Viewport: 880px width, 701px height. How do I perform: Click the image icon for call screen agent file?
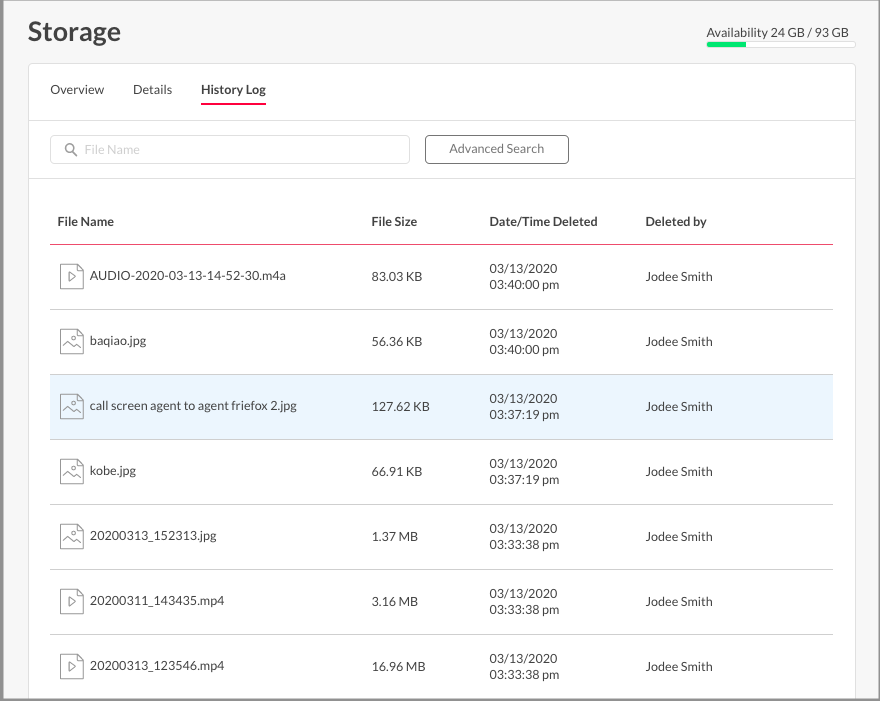(72, 406)
